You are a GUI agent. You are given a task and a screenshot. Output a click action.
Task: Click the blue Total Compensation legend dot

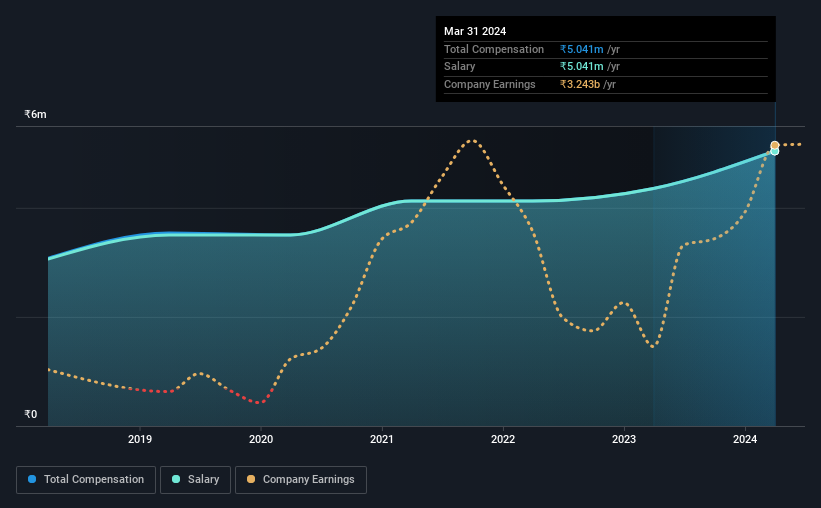click(x=32, y=479)
